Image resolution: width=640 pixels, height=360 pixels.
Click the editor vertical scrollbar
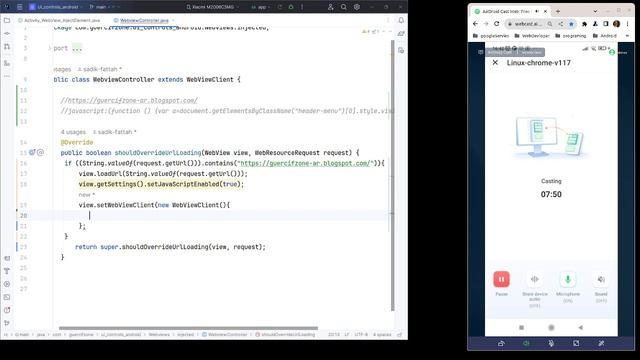click(x=393, y=176)
